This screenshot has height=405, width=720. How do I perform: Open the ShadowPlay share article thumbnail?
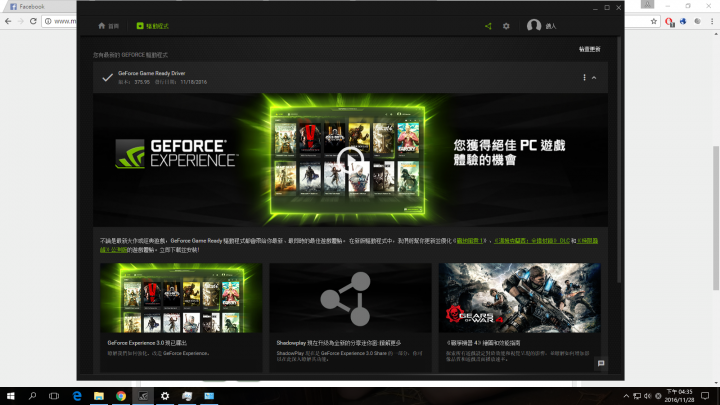(x=350, y=298)
